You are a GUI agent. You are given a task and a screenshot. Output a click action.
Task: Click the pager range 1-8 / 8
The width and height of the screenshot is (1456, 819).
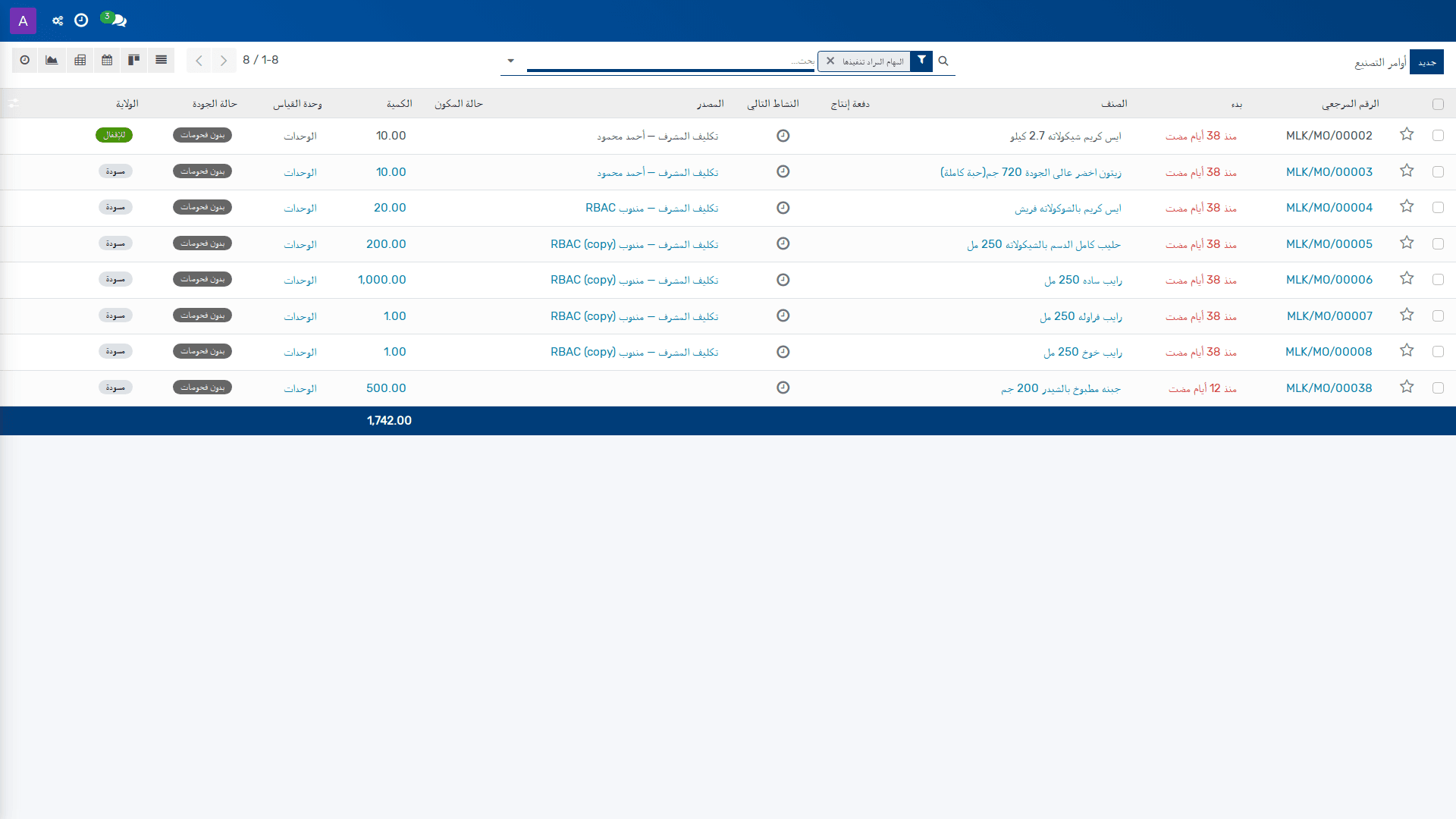click(261, 60)
